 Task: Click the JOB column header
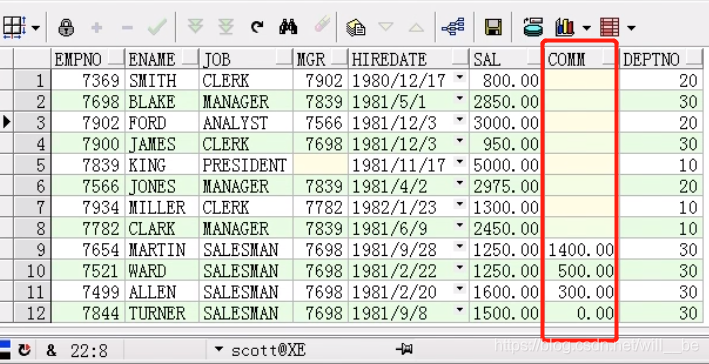tap(246, 59)
